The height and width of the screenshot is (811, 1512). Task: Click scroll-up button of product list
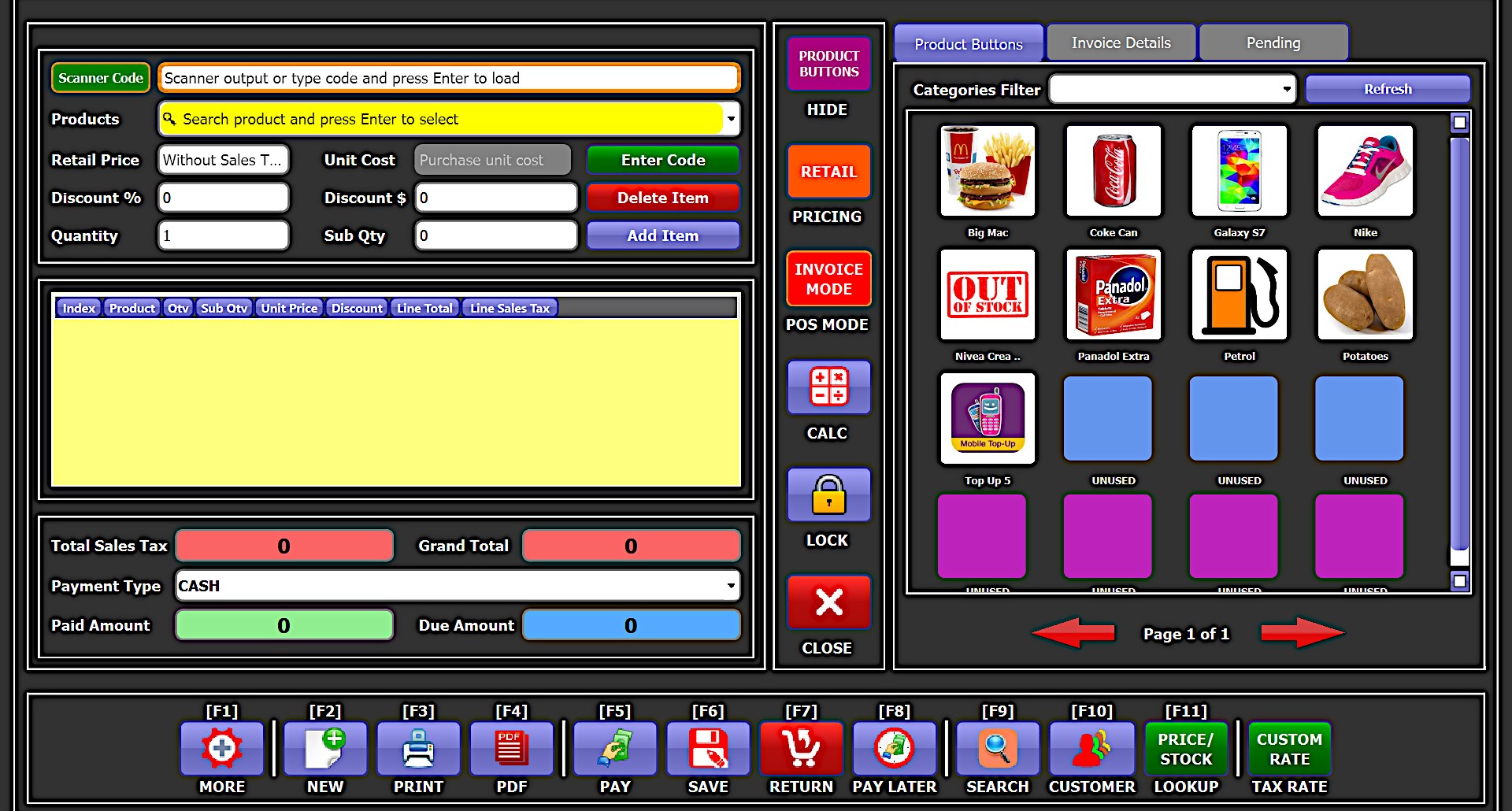(x=1459, y=123)
